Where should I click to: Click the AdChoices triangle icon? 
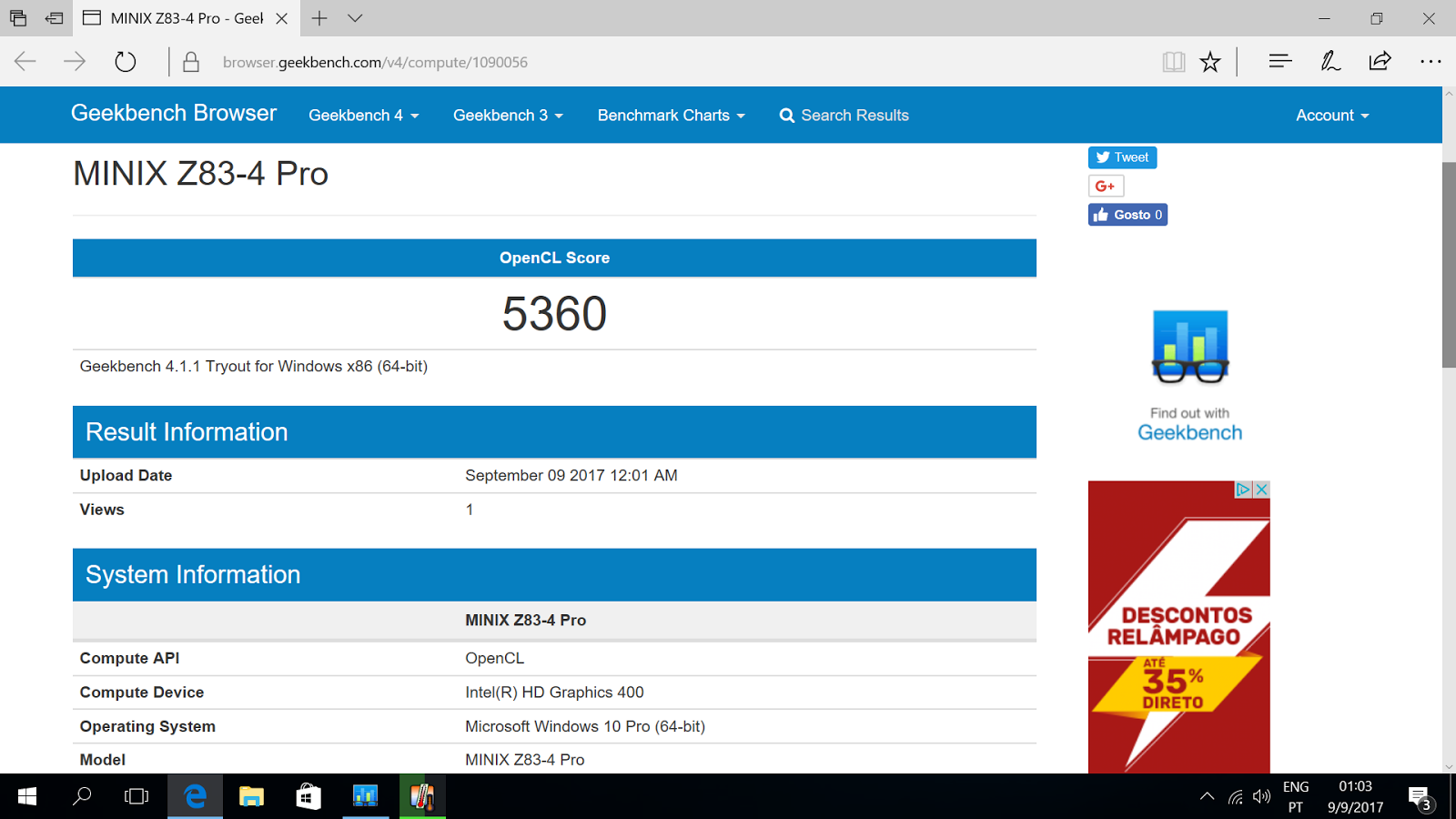pyautogui.click(x=1243, y=490)
